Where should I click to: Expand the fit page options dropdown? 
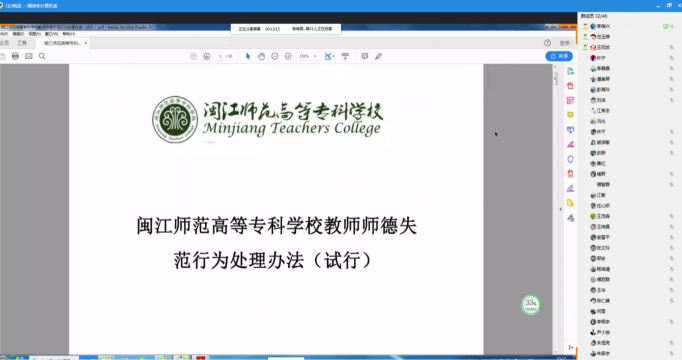[334, 56]
